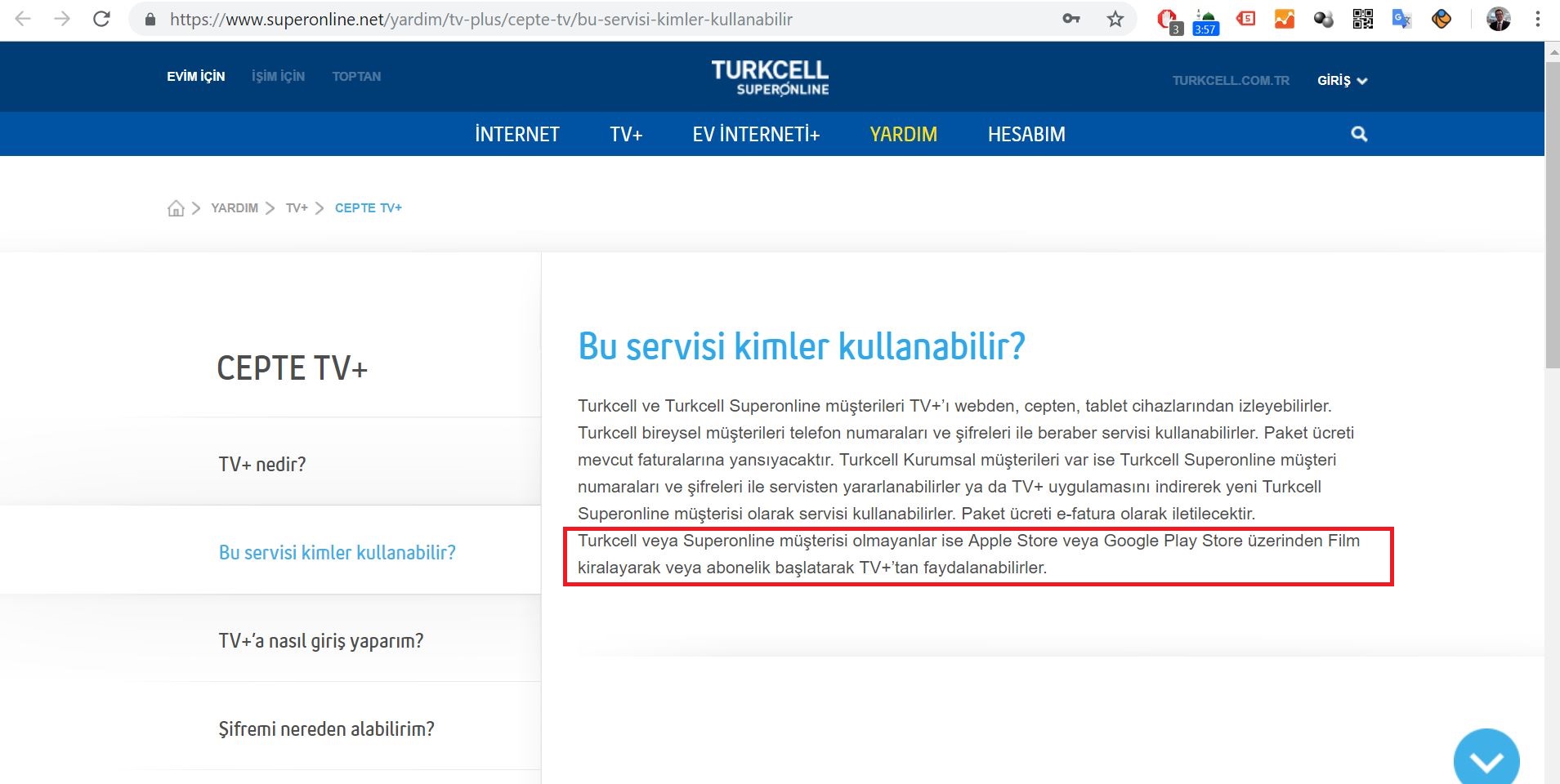Click the TV+ breadcrumb link

tap(297, 208)
